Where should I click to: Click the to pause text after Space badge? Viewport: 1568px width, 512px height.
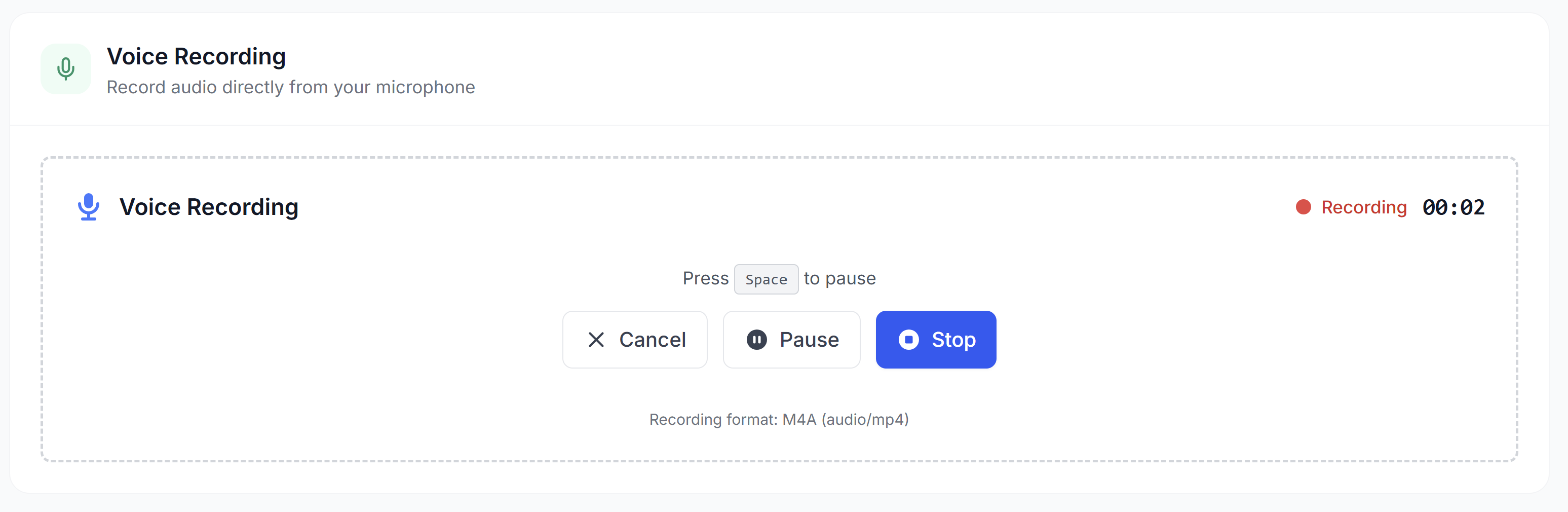(839, 278)
